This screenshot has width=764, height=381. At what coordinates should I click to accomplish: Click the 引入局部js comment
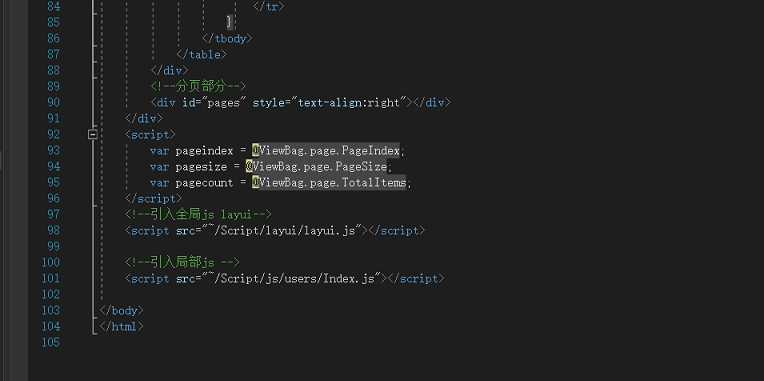point(183,263)
